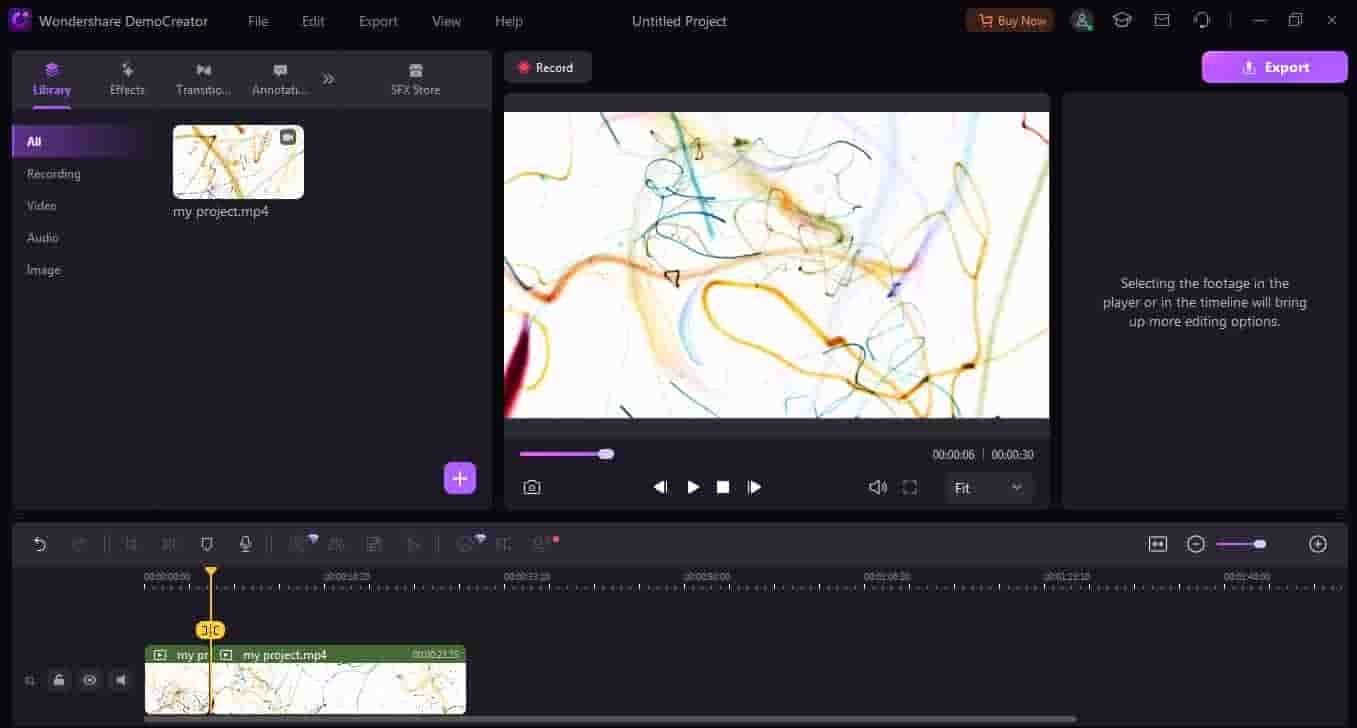Open the Fit zoom dropdown
1357x728 pixels.
tap(989, 488)
